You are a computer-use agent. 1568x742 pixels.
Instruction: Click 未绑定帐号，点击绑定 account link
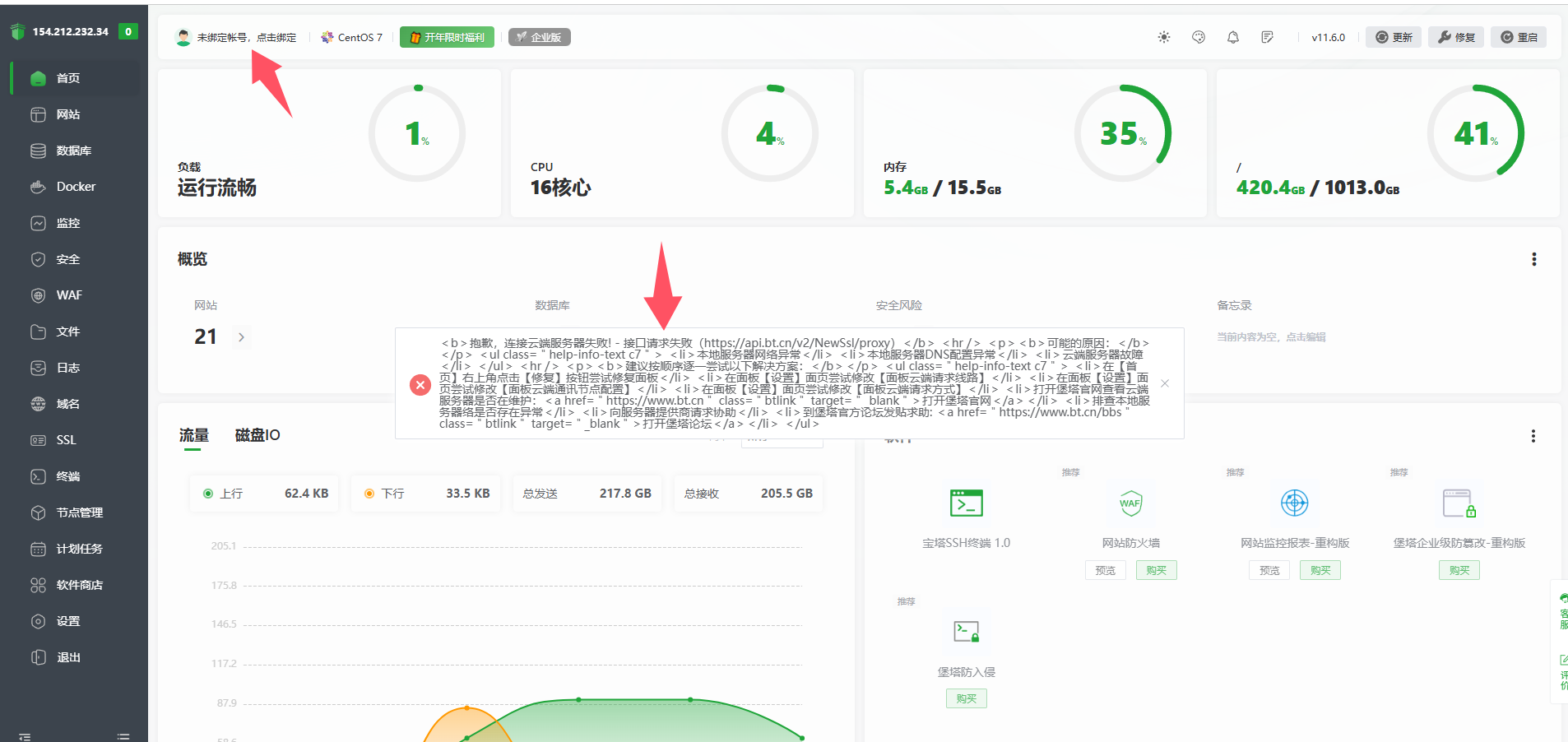[246, 37]
